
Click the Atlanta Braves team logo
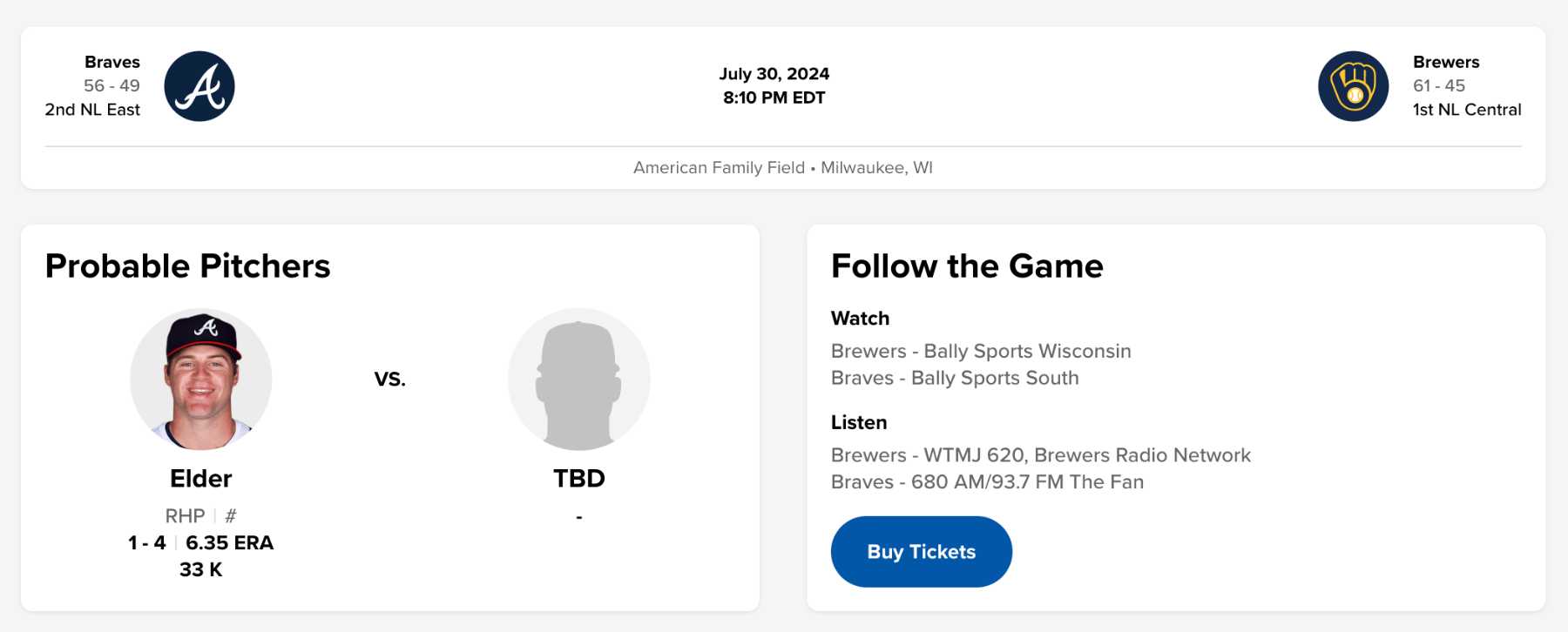(x=199, y=86)
